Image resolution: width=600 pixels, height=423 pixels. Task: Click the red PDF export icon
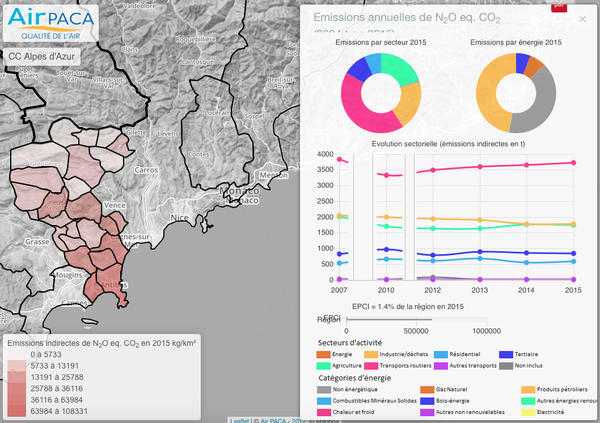559,5
